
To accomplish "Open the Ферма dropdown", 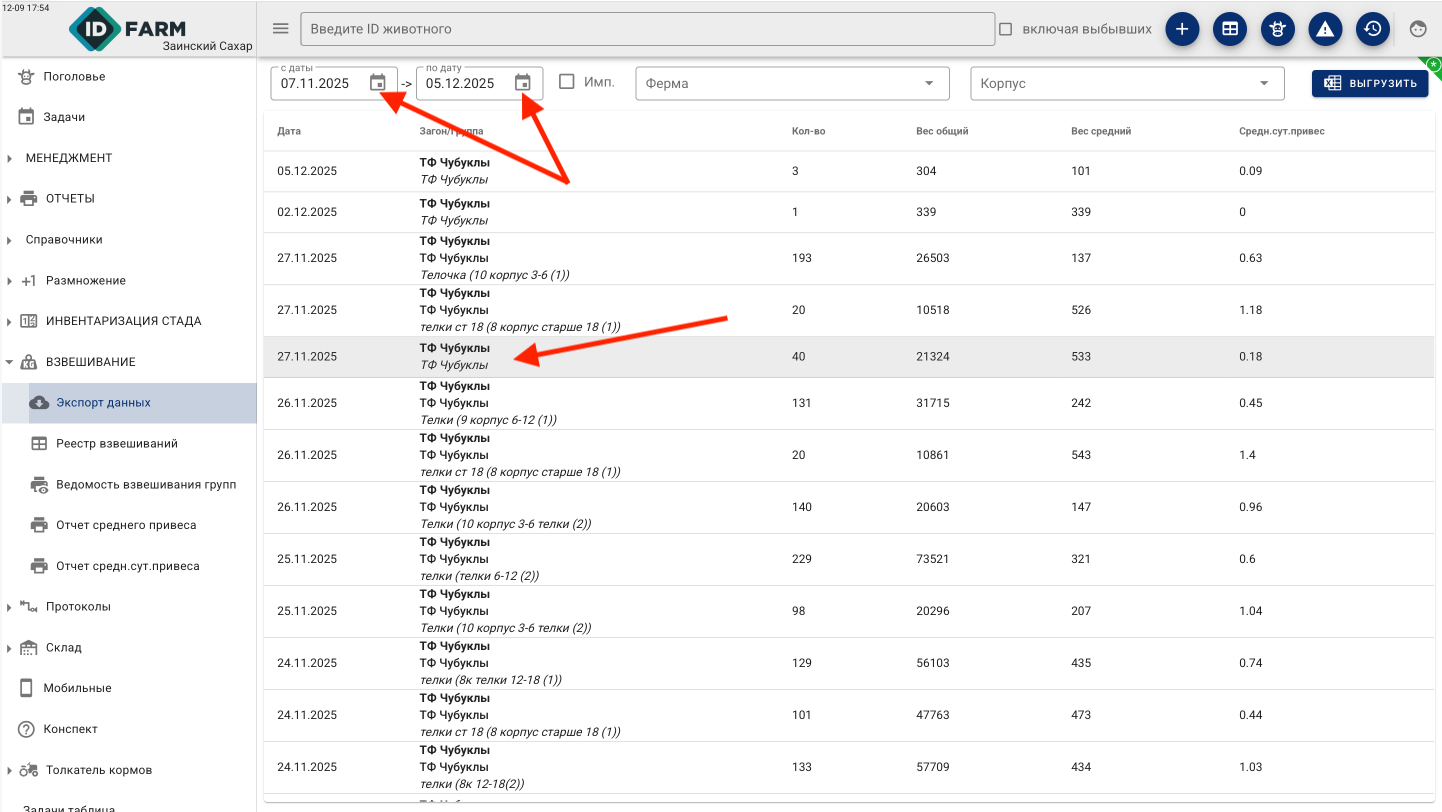I will [792, 83].
